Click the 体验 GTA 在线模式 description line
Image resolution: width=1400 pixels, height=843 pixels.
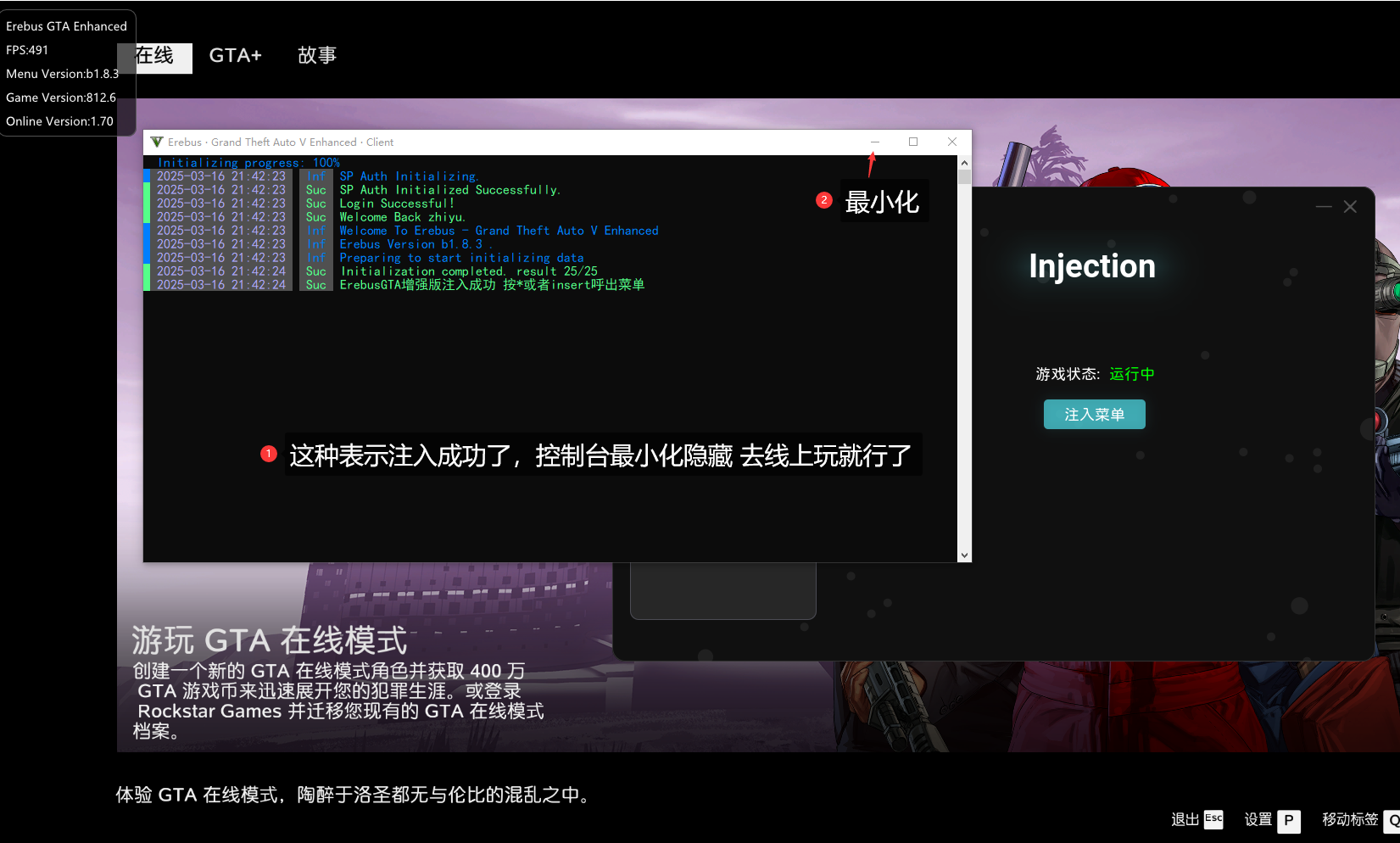point(353,795)
